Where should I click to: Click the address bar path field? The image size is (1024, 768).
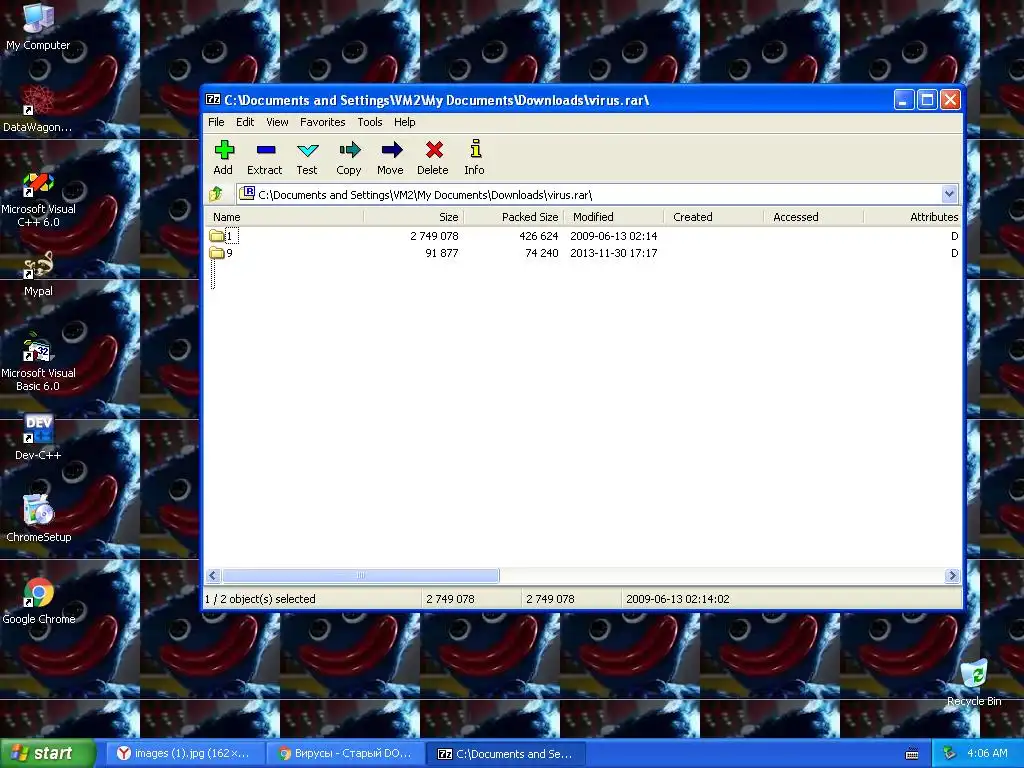coord(590,194)
